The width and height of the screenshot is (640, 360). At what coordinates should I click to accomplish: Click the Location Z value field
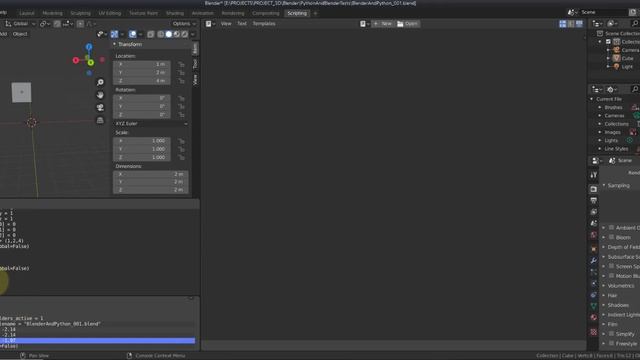(142, 81)
